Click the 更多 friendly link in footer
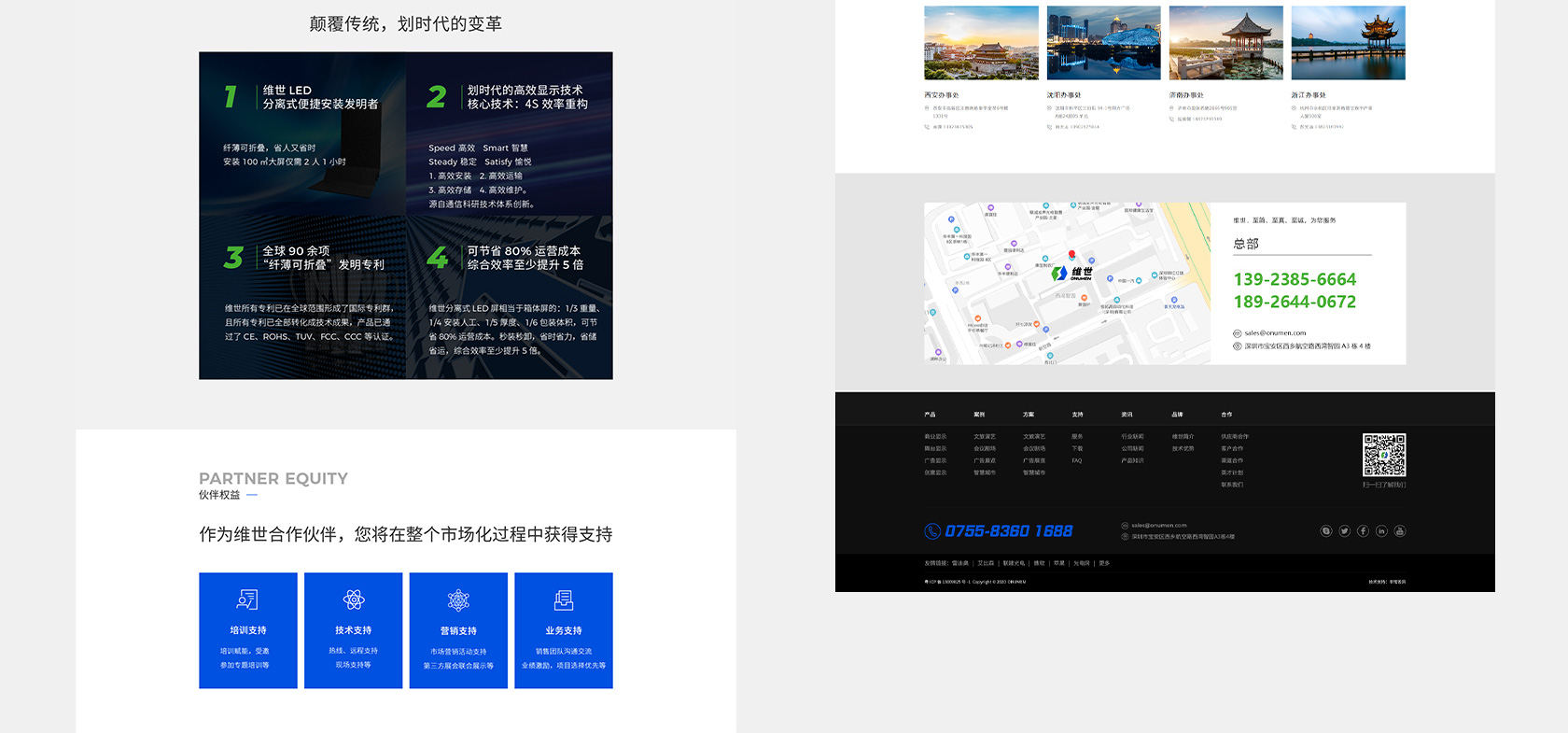Screen dimensions: 1568x733 click(1104, 563)
